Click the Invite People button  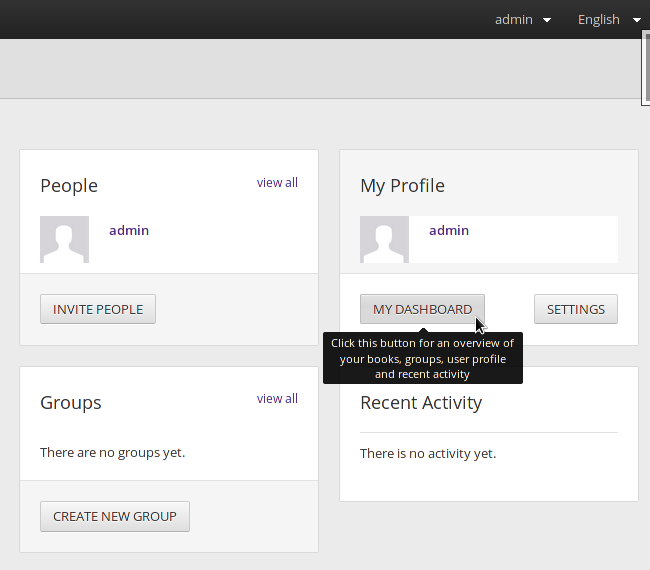(98, 309)
